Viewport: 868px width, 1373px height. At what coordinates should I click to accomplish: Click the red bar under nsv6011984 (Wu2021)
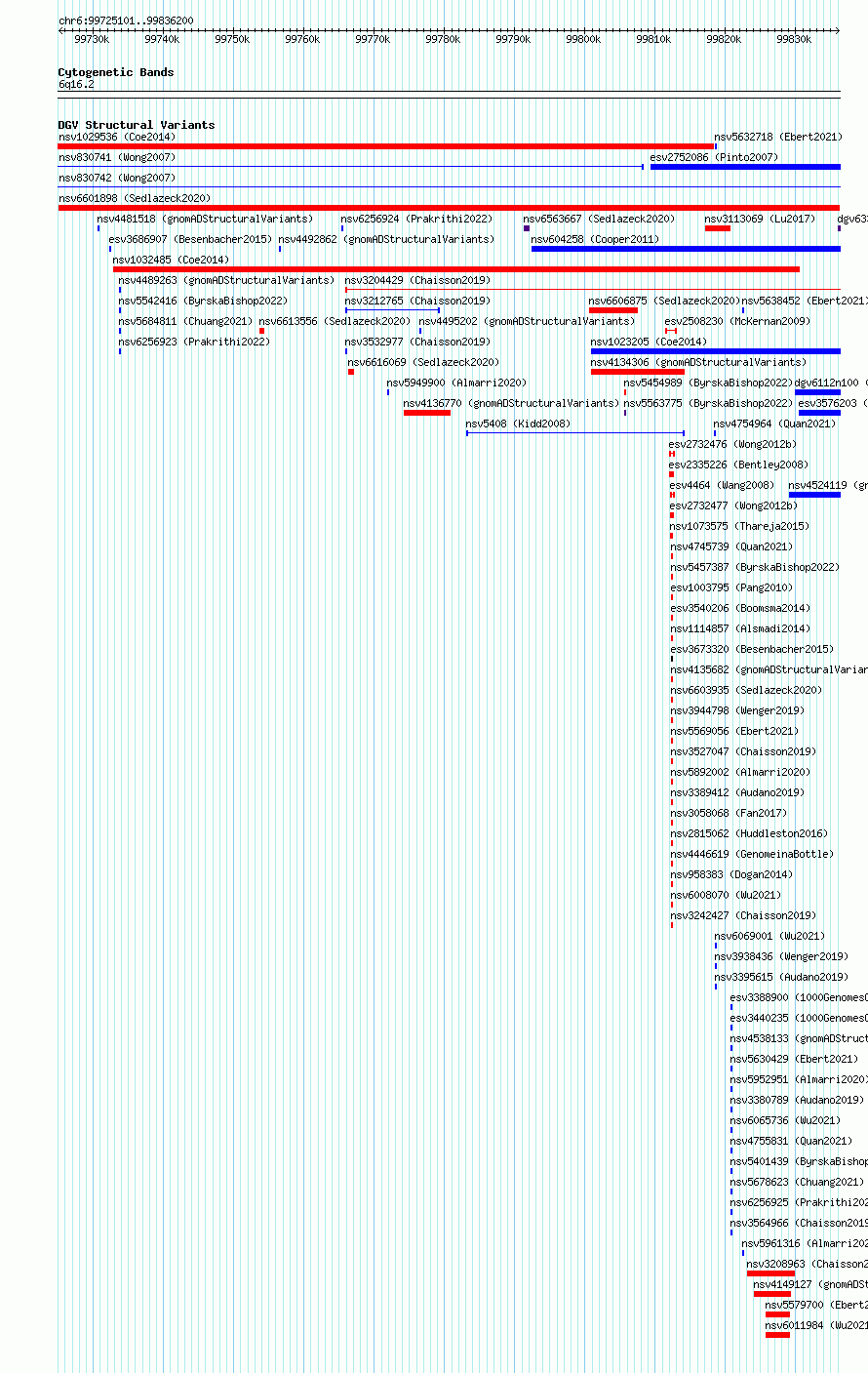click(777, 1335)
